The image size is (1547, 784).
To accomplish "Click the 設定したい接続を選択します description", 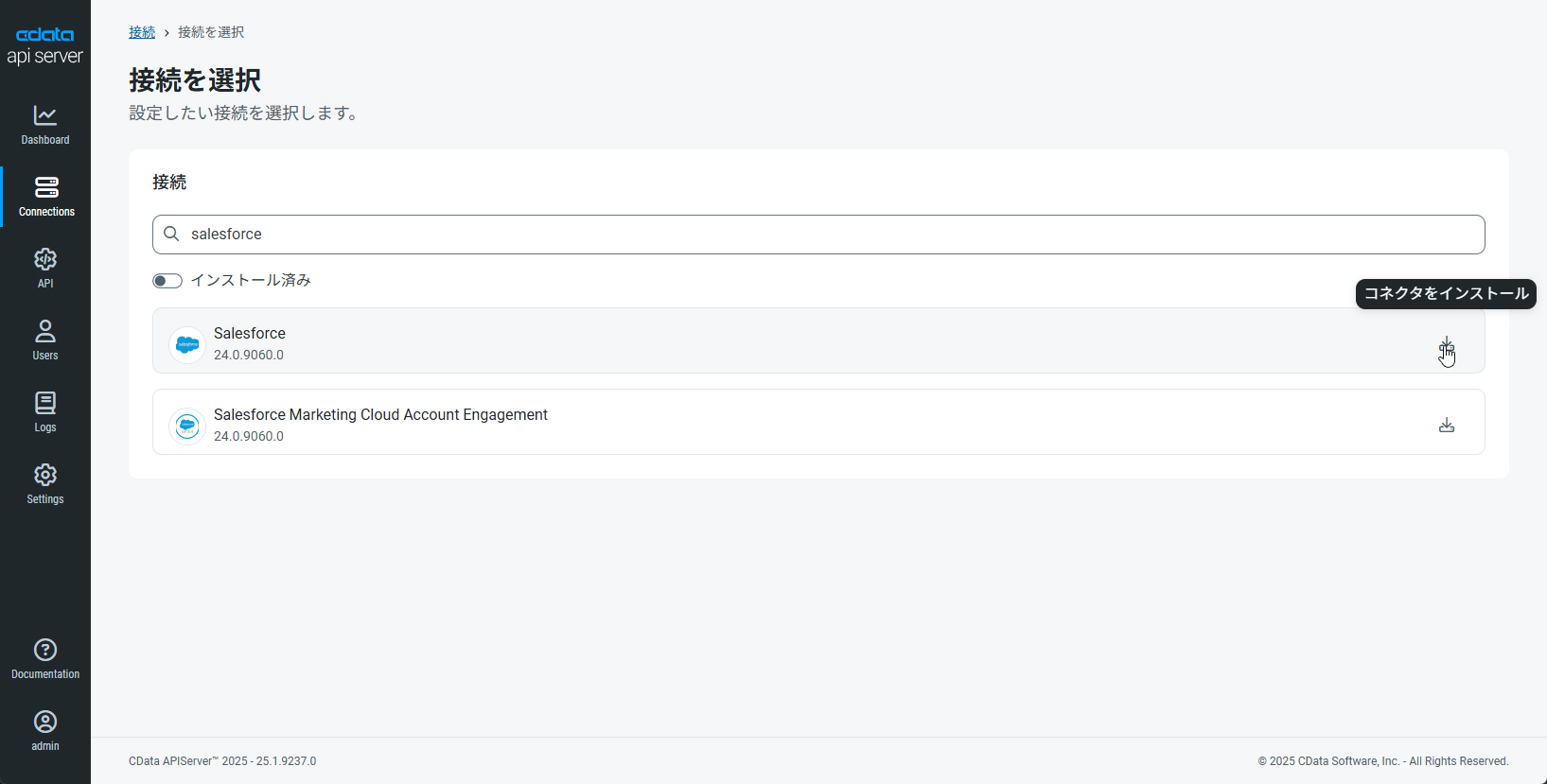I will point(243,113).
